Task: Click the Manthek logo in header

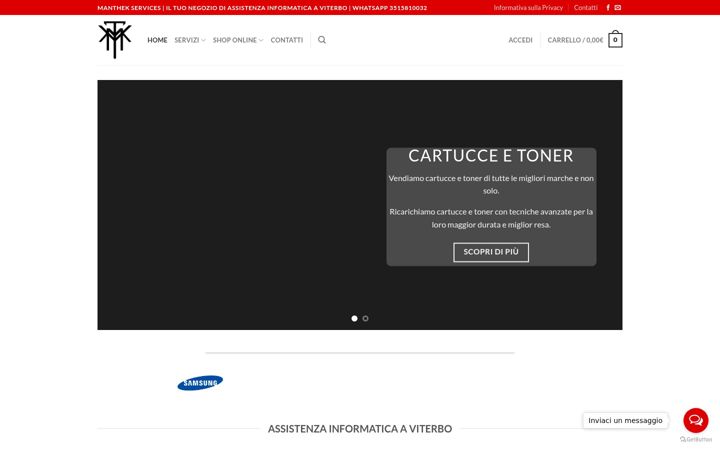Action: coord(115,40)
